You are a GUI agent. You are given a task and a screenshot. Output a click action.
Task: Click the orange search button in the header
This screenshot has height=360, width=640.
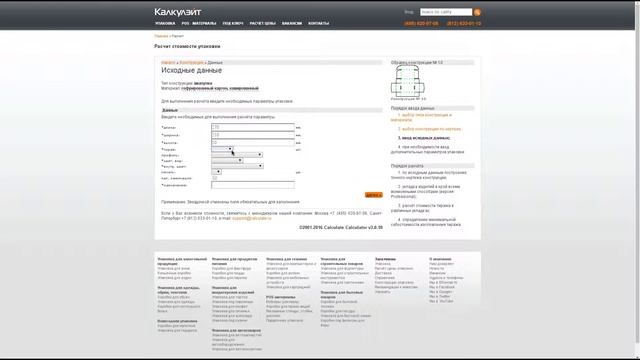click(x=477, y=12)
